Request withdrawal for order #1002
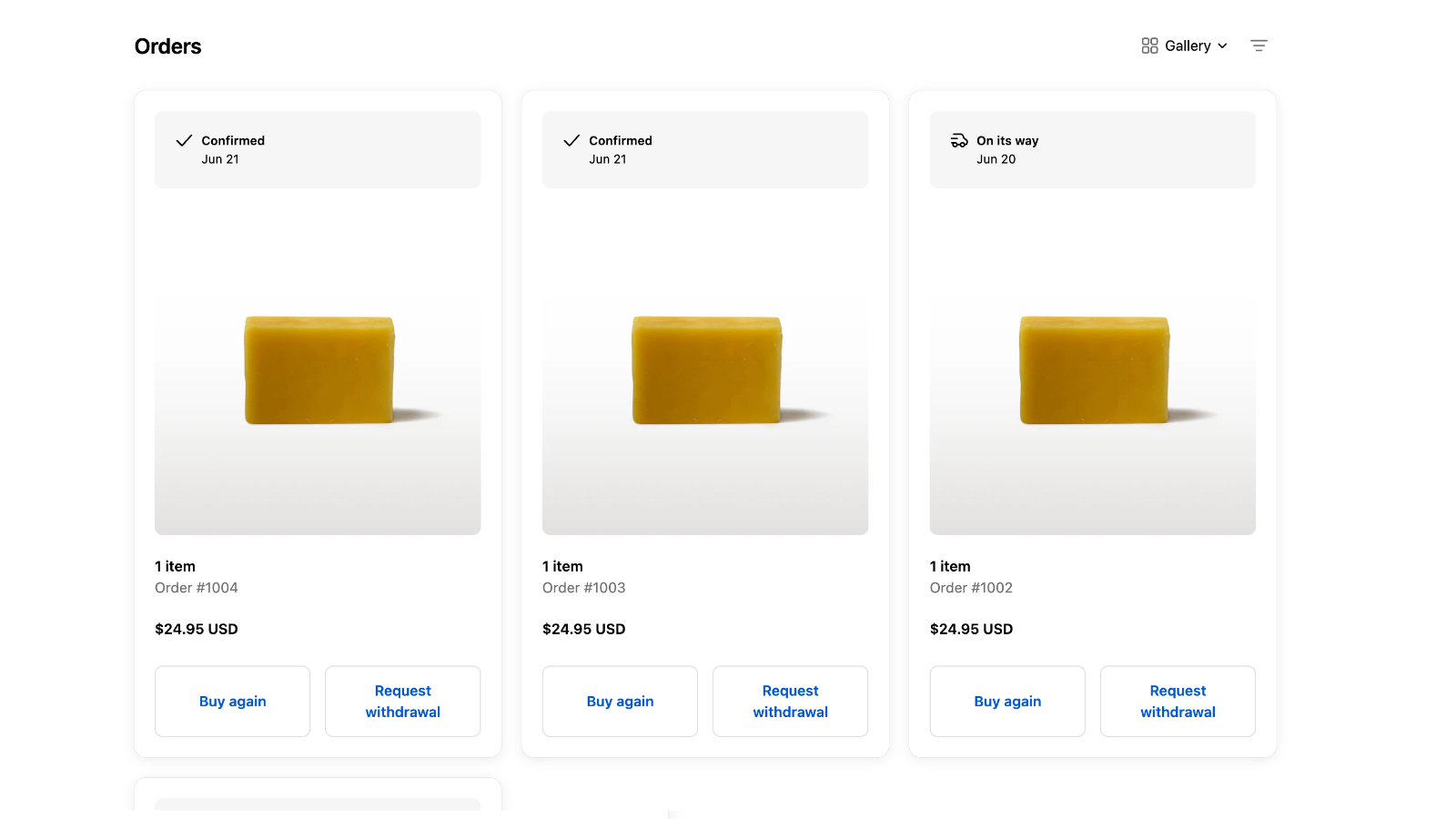 coord(1178,702)
